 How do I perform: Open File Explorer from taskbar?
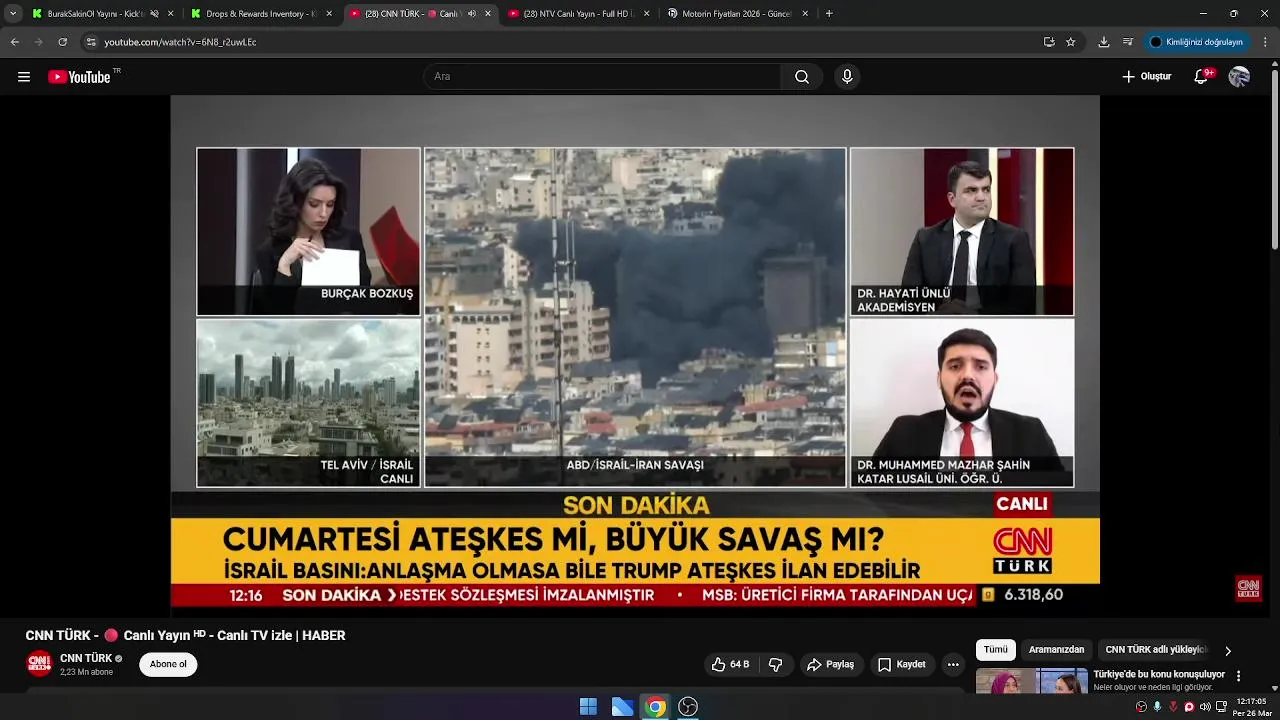(x=622, y=707)
